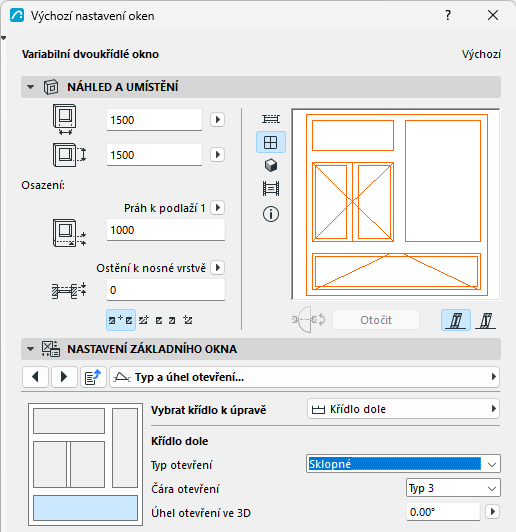
Task: Open the height 1500 options arrow
Action: point(217,155)
